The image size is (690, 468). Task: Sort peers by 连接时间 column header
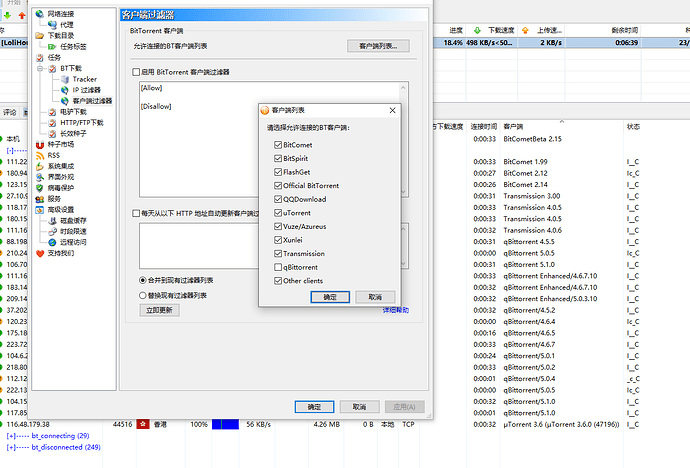pos(484,127)
